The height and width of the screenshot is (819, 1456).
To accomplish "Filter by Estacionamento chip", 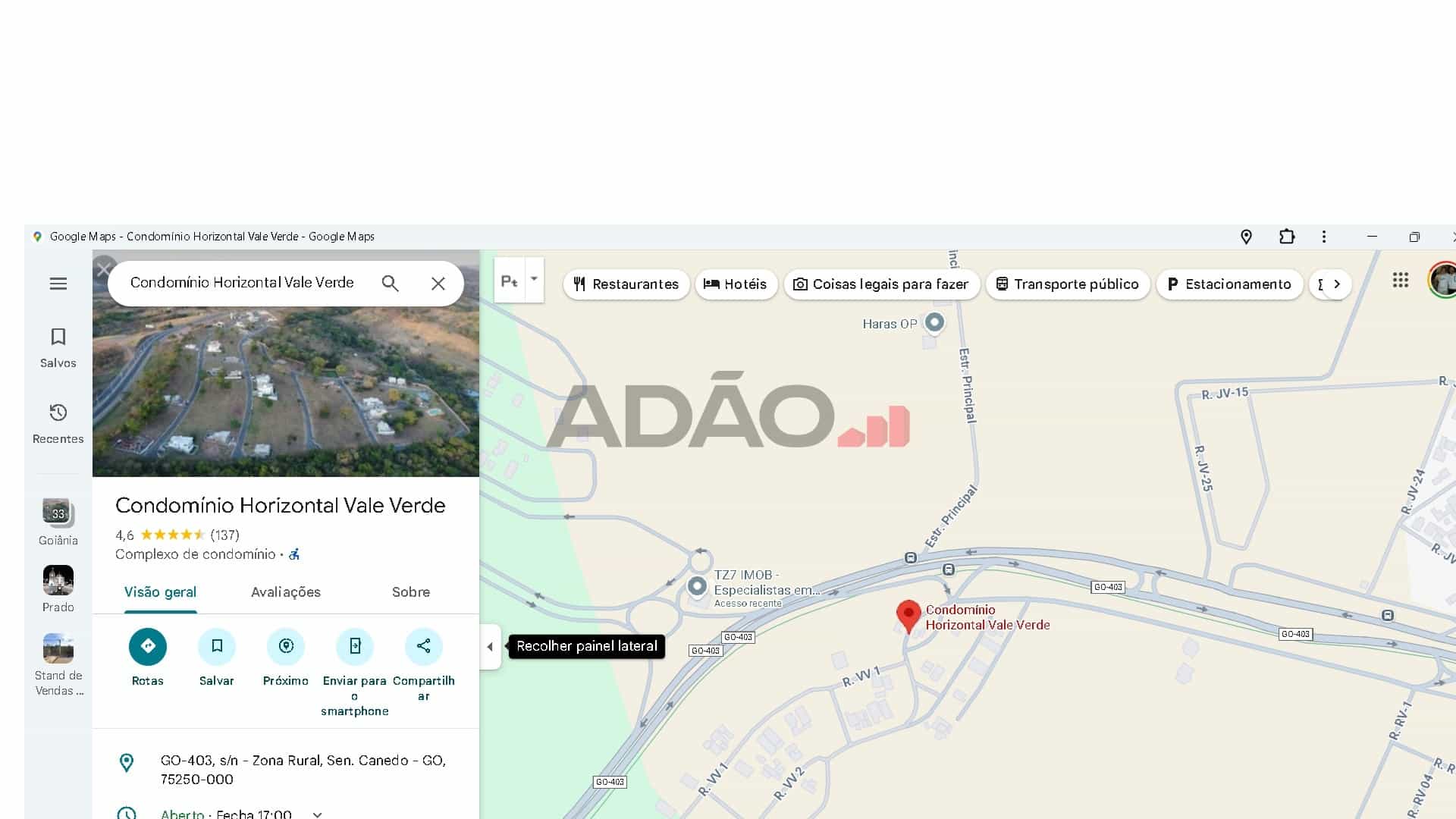I will [1229, 284].
